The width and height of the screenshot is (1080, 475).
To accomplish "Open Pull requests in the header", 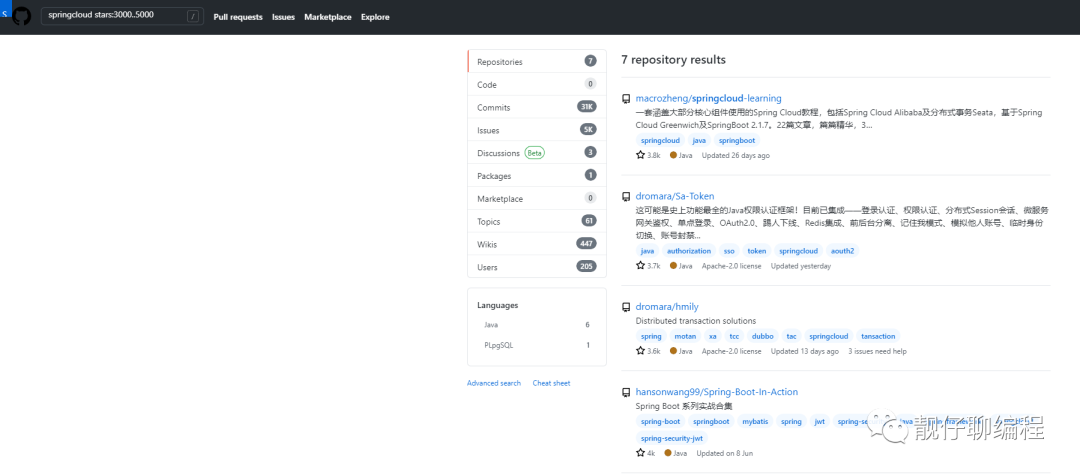I will pos(238,17).
